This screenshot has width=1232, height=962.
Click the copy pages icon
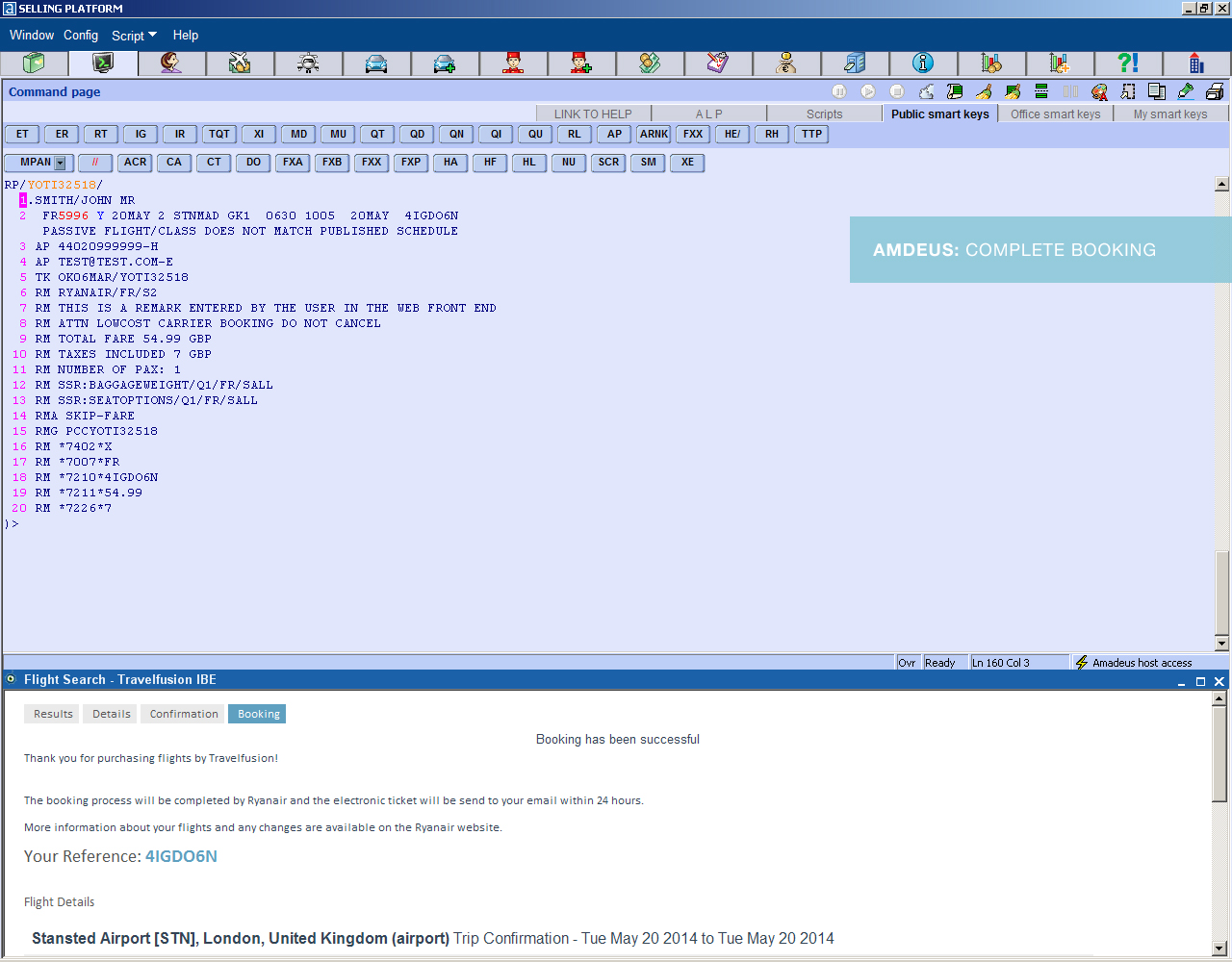[x=1157, y=91]
